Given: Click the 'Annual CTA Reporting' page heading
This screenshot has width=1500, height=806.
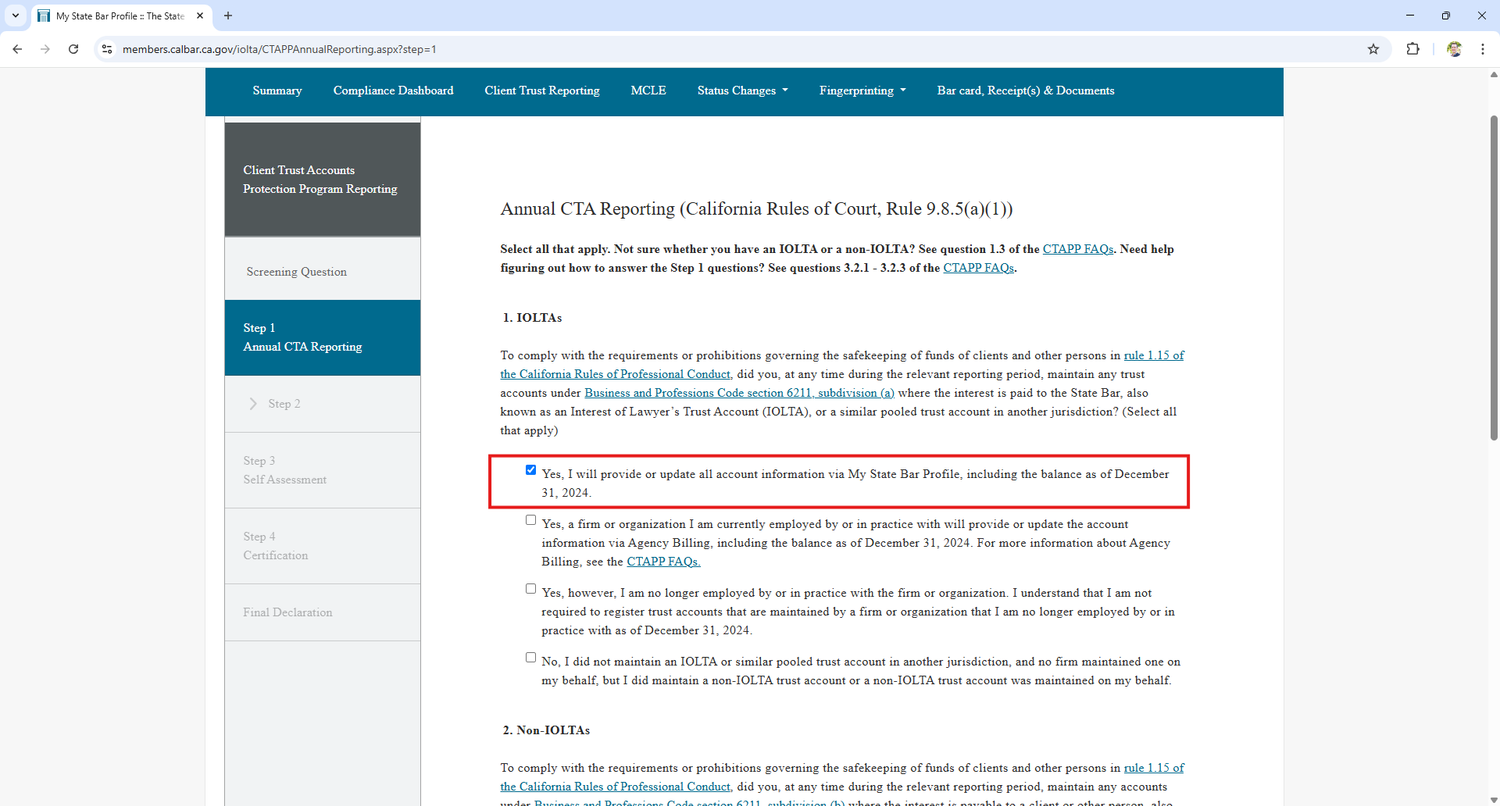Looking at the screenshot, I should click(757, 209).
